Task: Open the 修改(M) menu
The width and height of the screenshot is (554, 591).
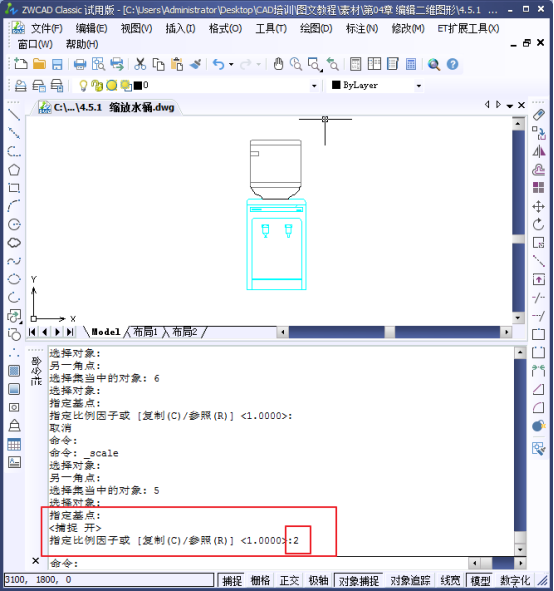Action: (x=408, y=28)
